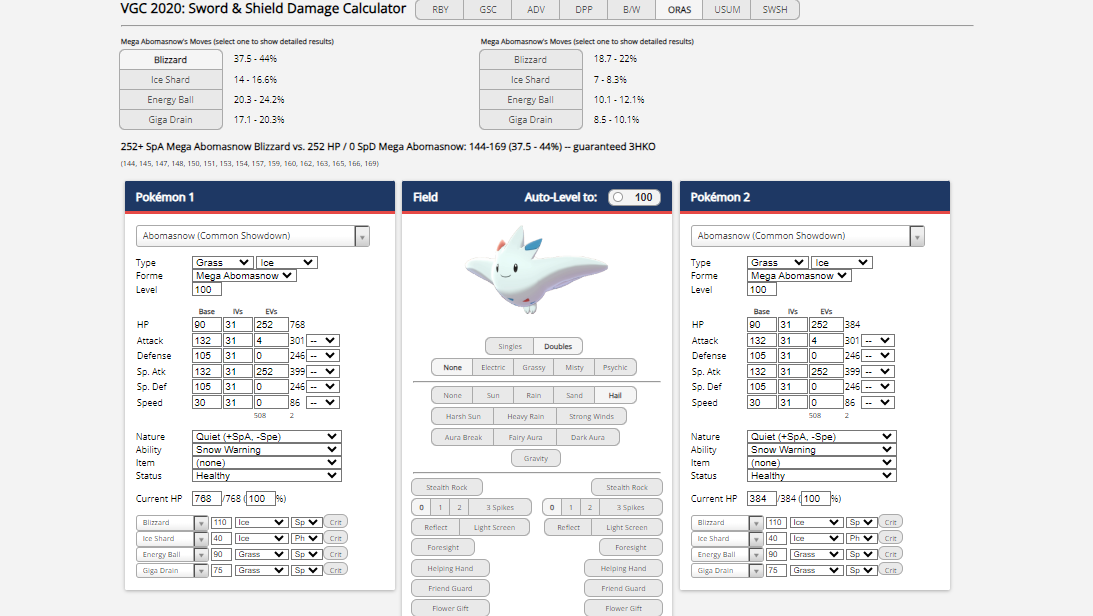Toggle Gravity field effect
The image size is (1093, 616).
point(536,458)
